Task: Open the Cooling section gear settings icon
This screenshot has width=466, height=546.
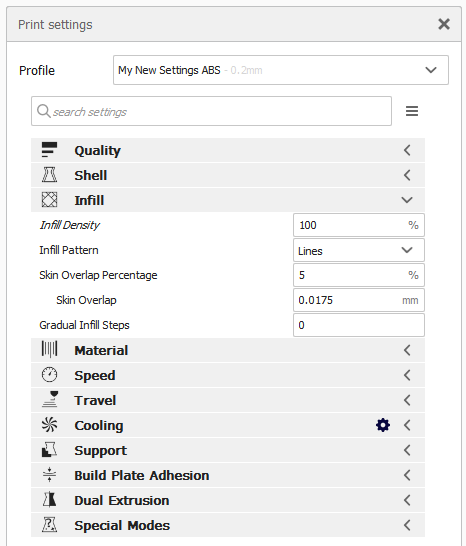Action: pos(383,425)
